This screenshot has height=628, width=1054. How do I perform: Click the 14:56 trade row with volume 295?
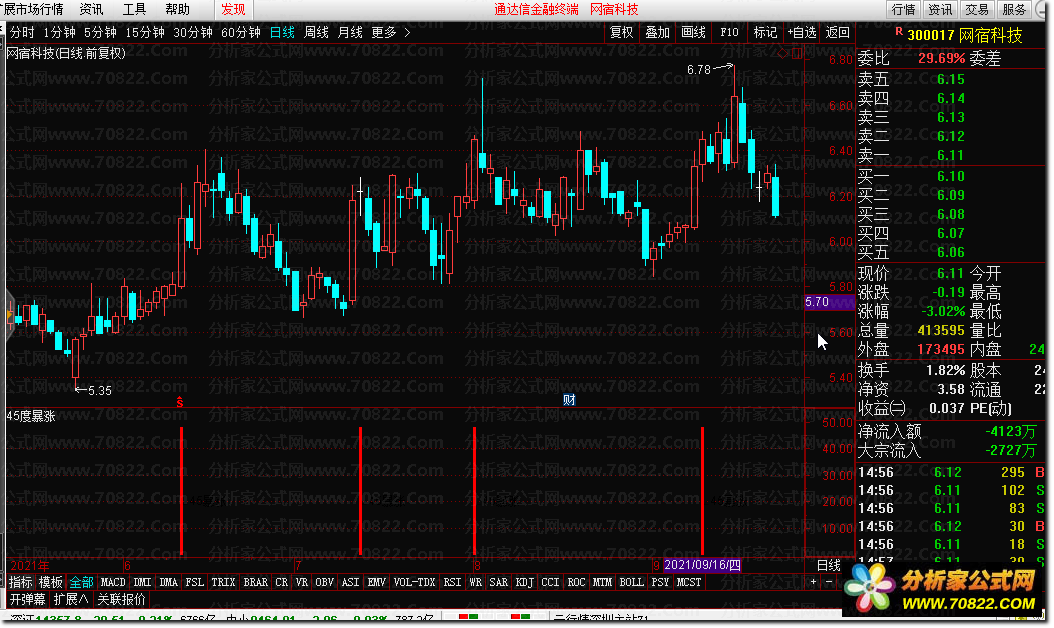pyautogui.click(x=950, y=472)
